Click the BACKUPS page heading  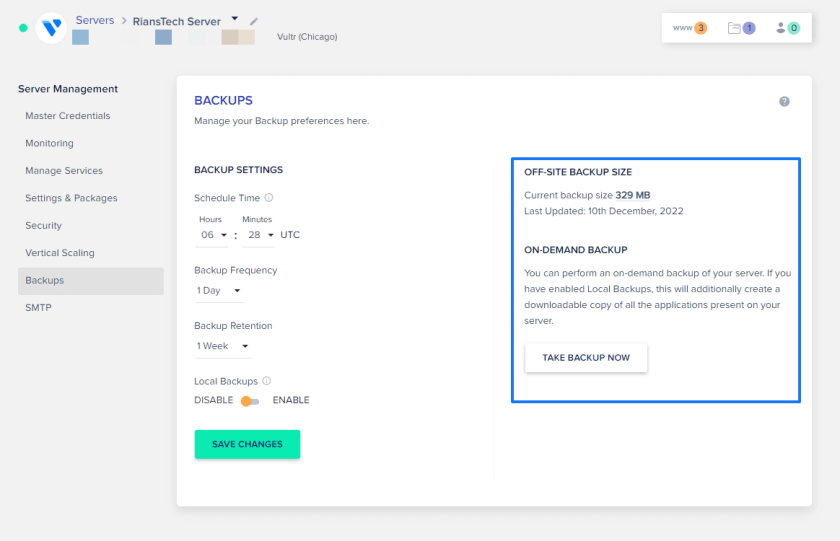223,101
